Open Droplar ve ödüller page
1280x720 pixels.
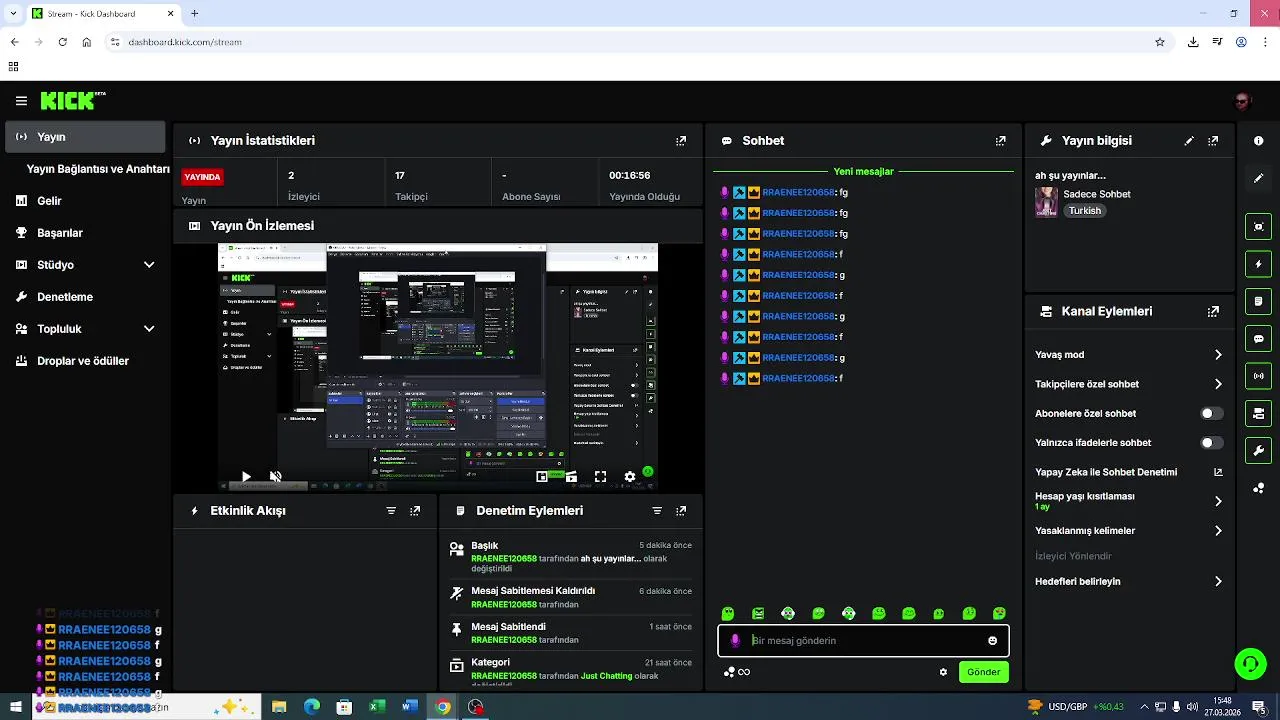pos(85,361)
